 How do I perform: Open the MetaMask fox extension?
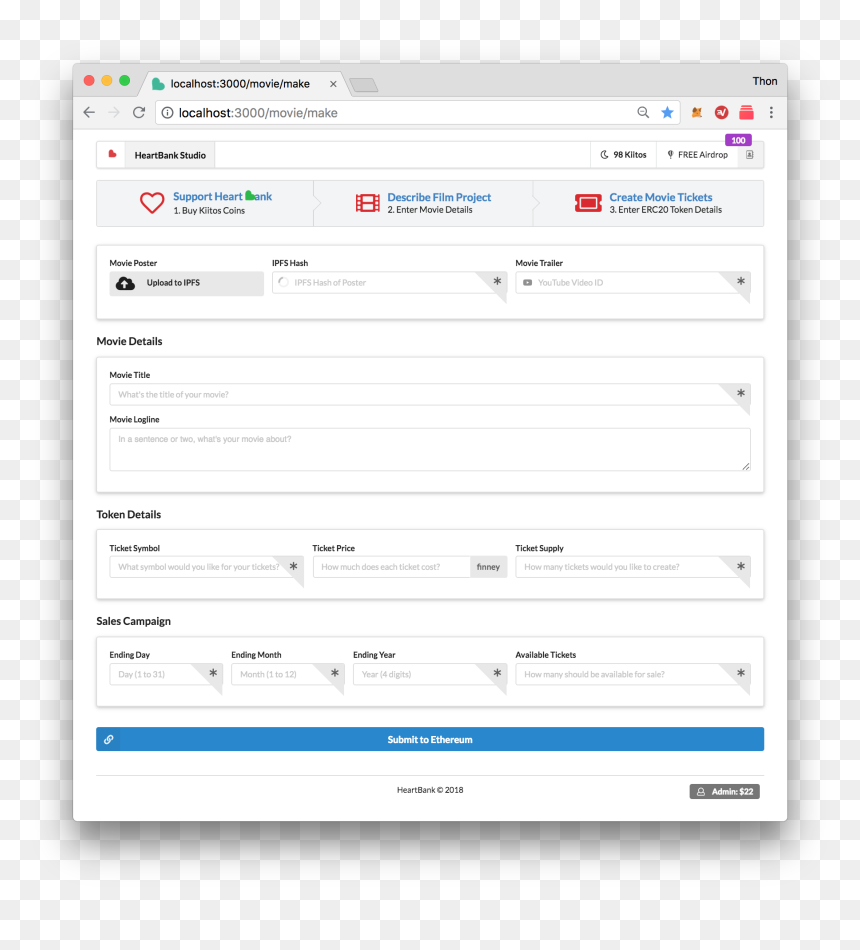click(697, 112)
